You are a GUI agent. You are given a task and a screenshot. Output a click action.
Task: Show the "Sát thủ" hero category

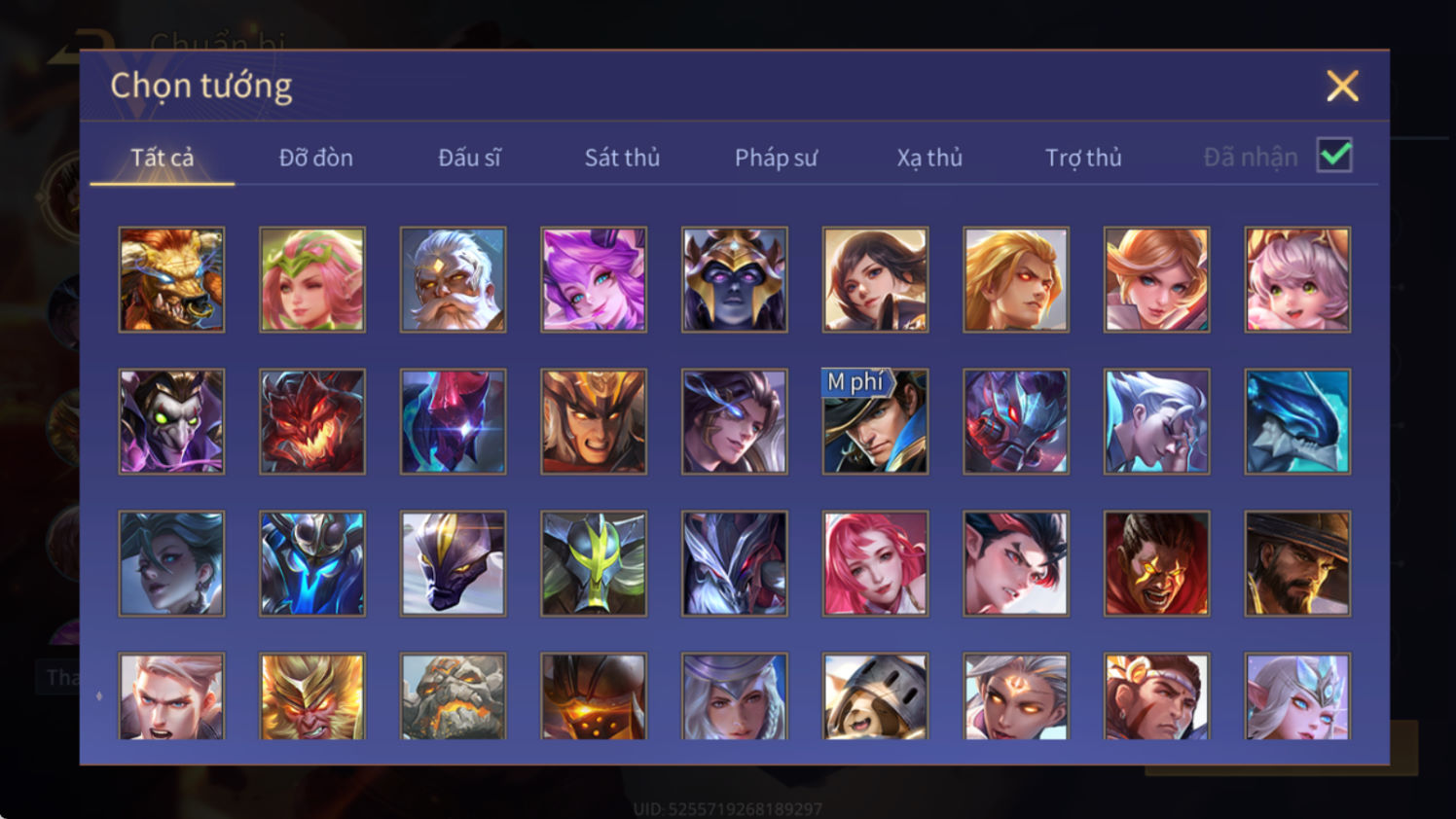622,158
